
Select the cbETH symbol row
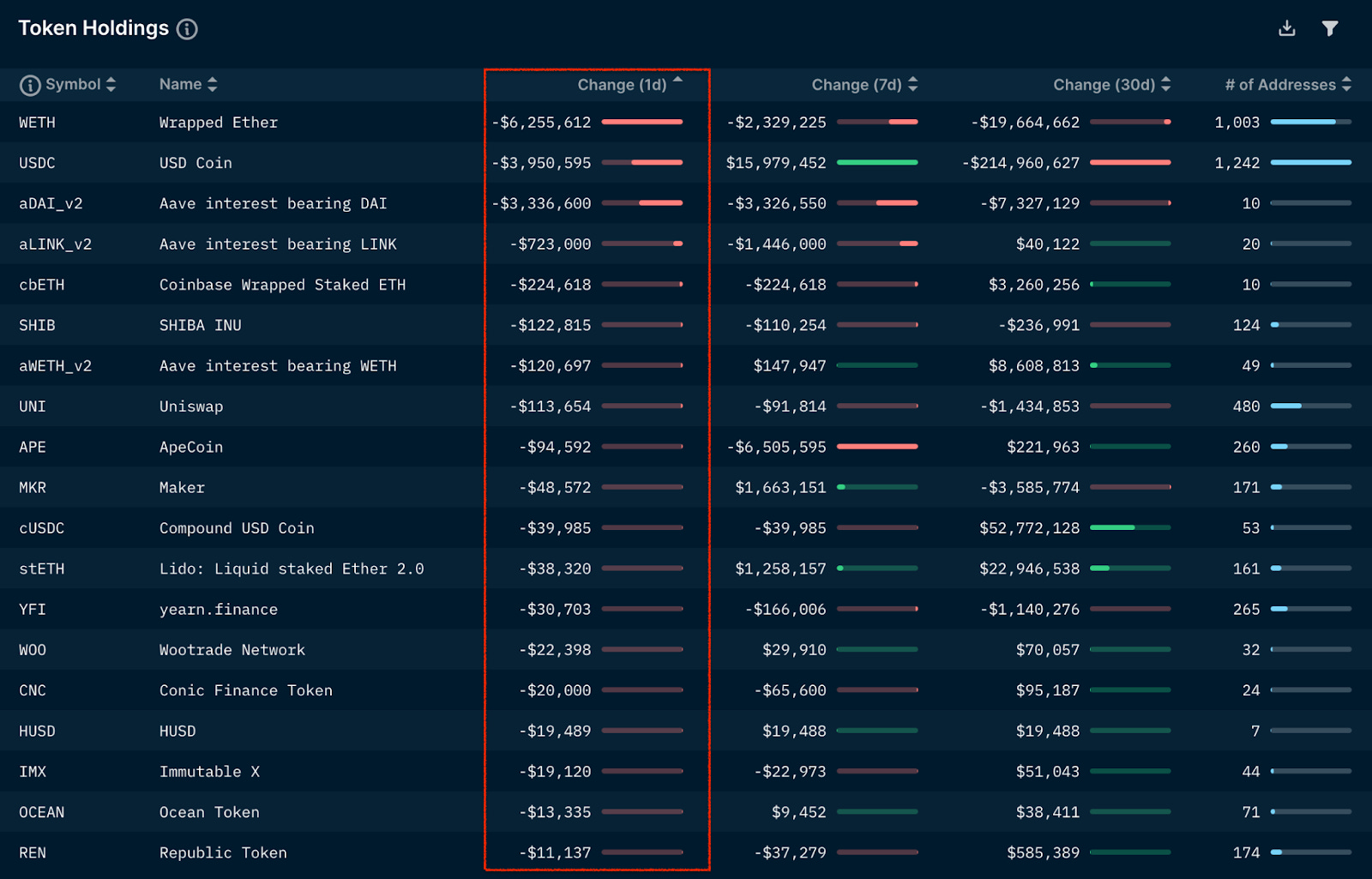click(x=41, y=285)
